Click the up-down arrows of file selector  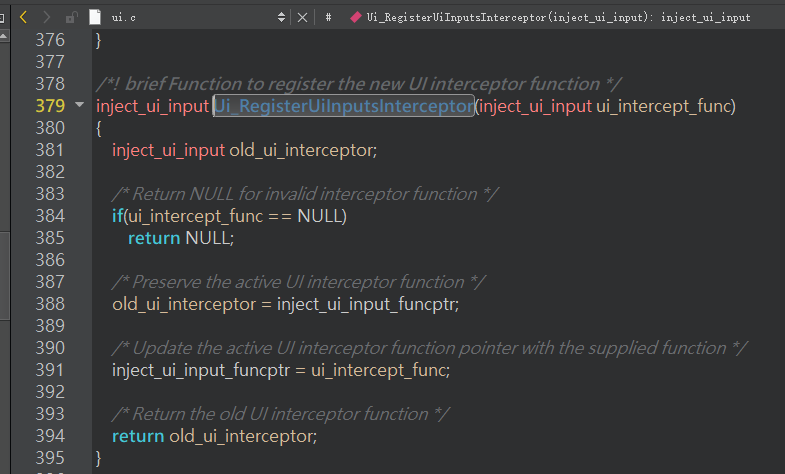281,18
